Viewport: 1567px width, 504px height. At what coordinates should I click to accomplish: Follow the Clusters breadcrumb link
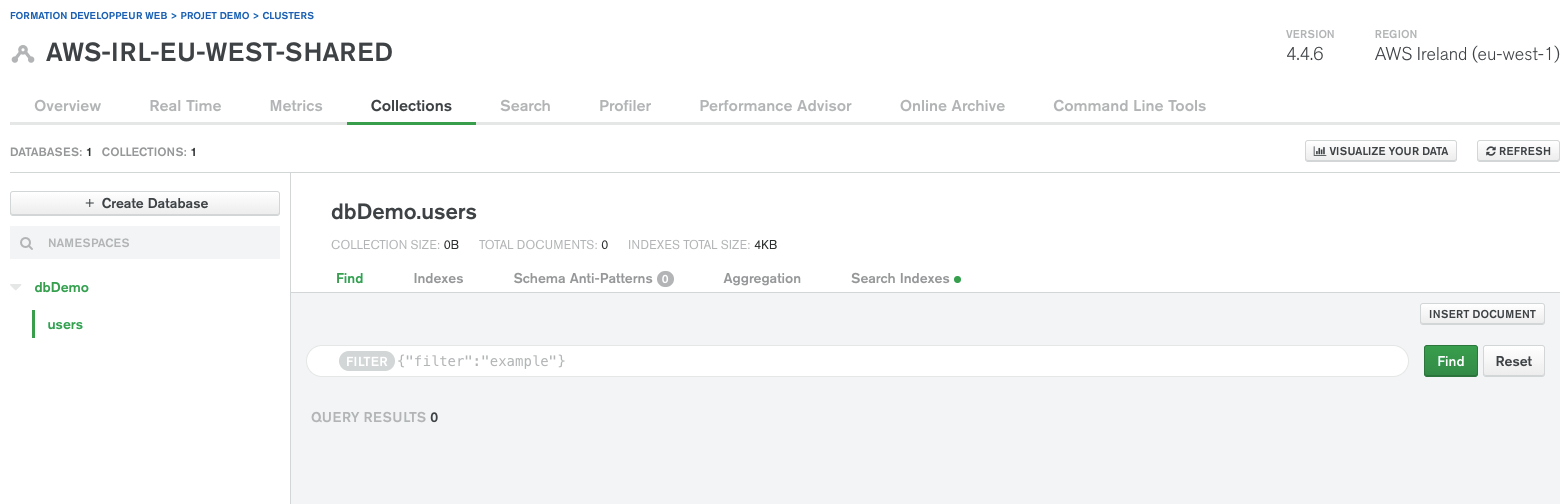tap(288, 16)
